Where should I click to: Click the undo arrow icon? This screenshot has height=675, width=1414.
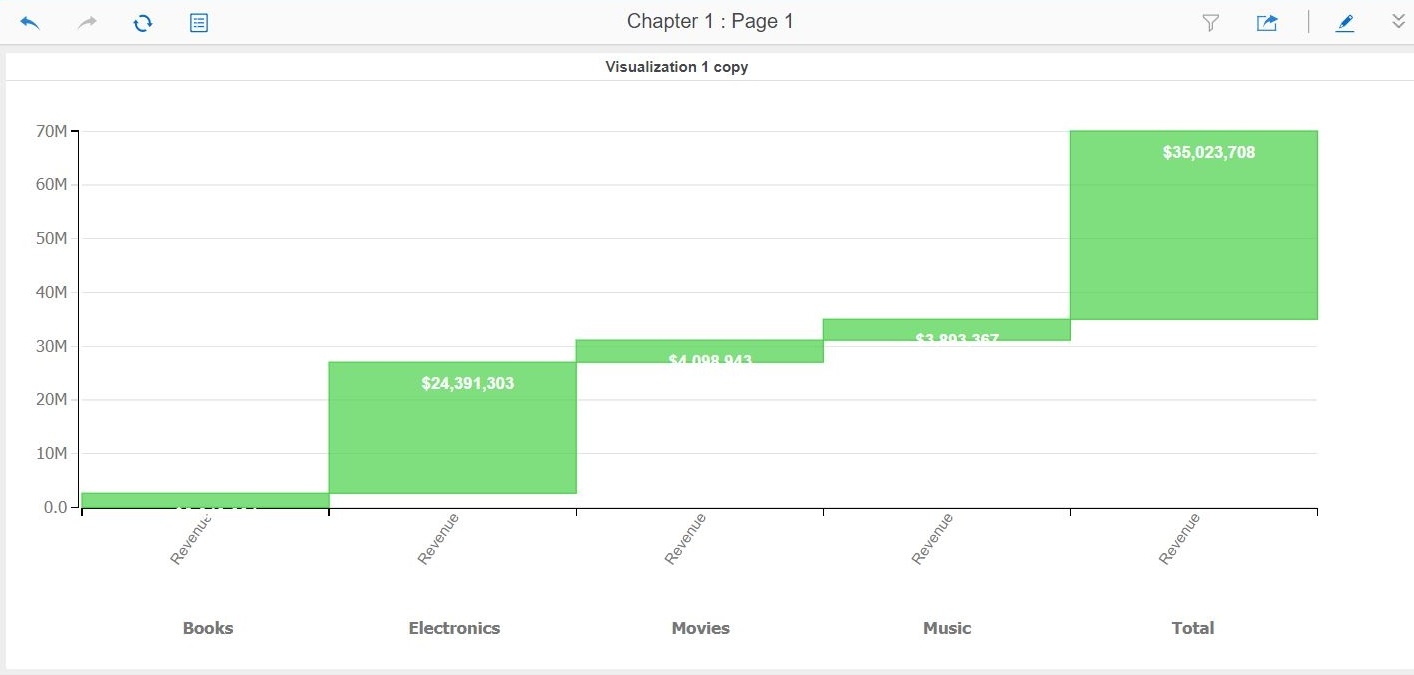(30, 22)
